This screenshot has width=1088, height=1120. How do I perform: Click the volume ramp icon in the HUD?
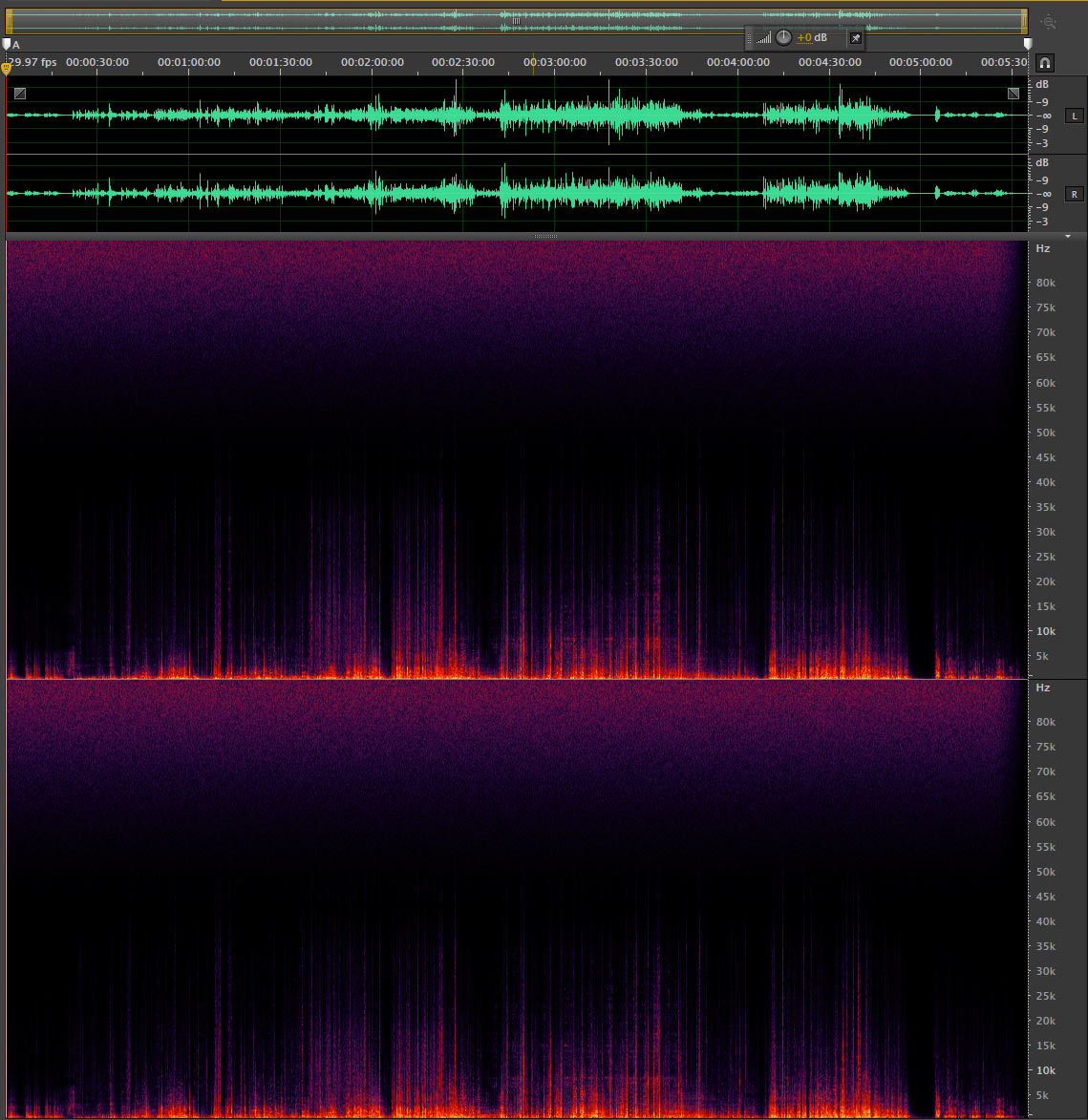tap(763, 38)
